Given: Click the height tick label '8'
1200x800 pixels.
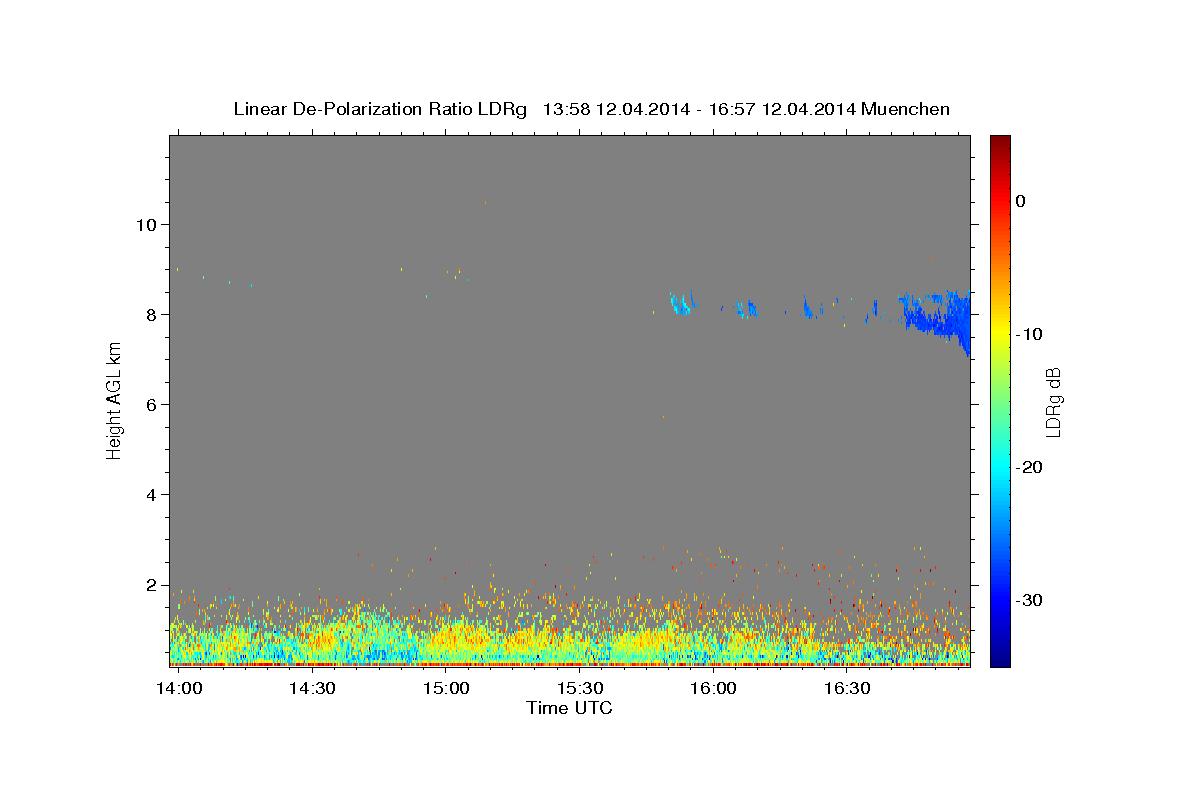Looking at the screenshot, I should click(x=151, y=314).
